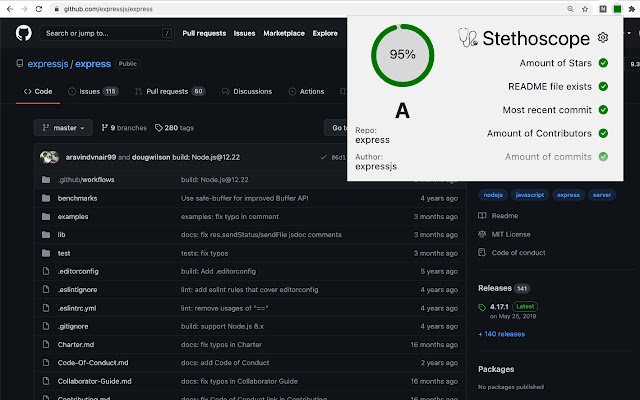The height and width of the screenshot is (400, 640).
Task: Open the extensions puzzle icon
Action: click(x=632, y=9)
